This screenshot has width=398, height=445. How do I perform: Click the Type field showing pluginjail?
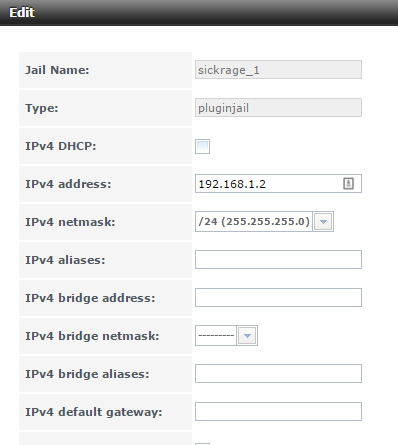tap(278, 108)
